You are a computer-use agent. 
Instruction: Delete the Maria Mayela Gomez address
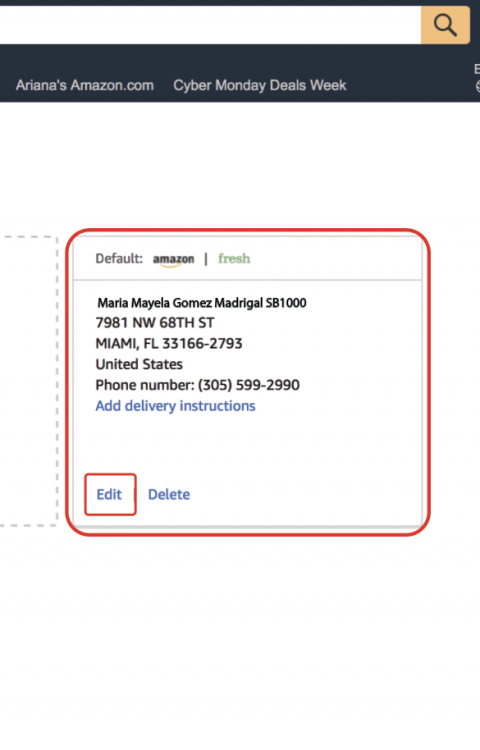click(x=169, y=494)
